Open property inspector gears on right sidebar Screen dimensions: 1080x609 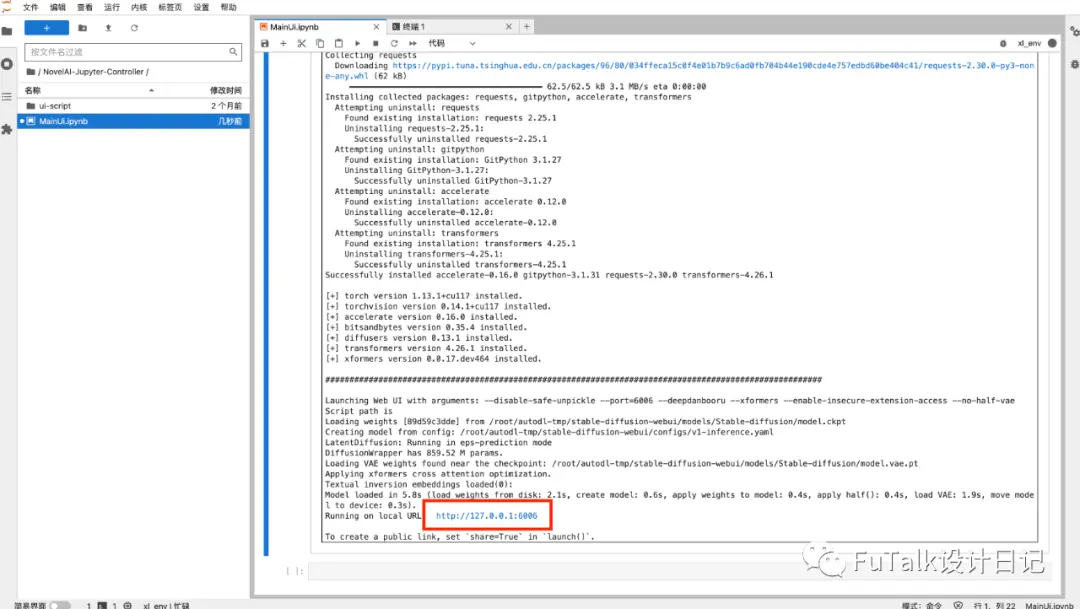click(1074, 31)
